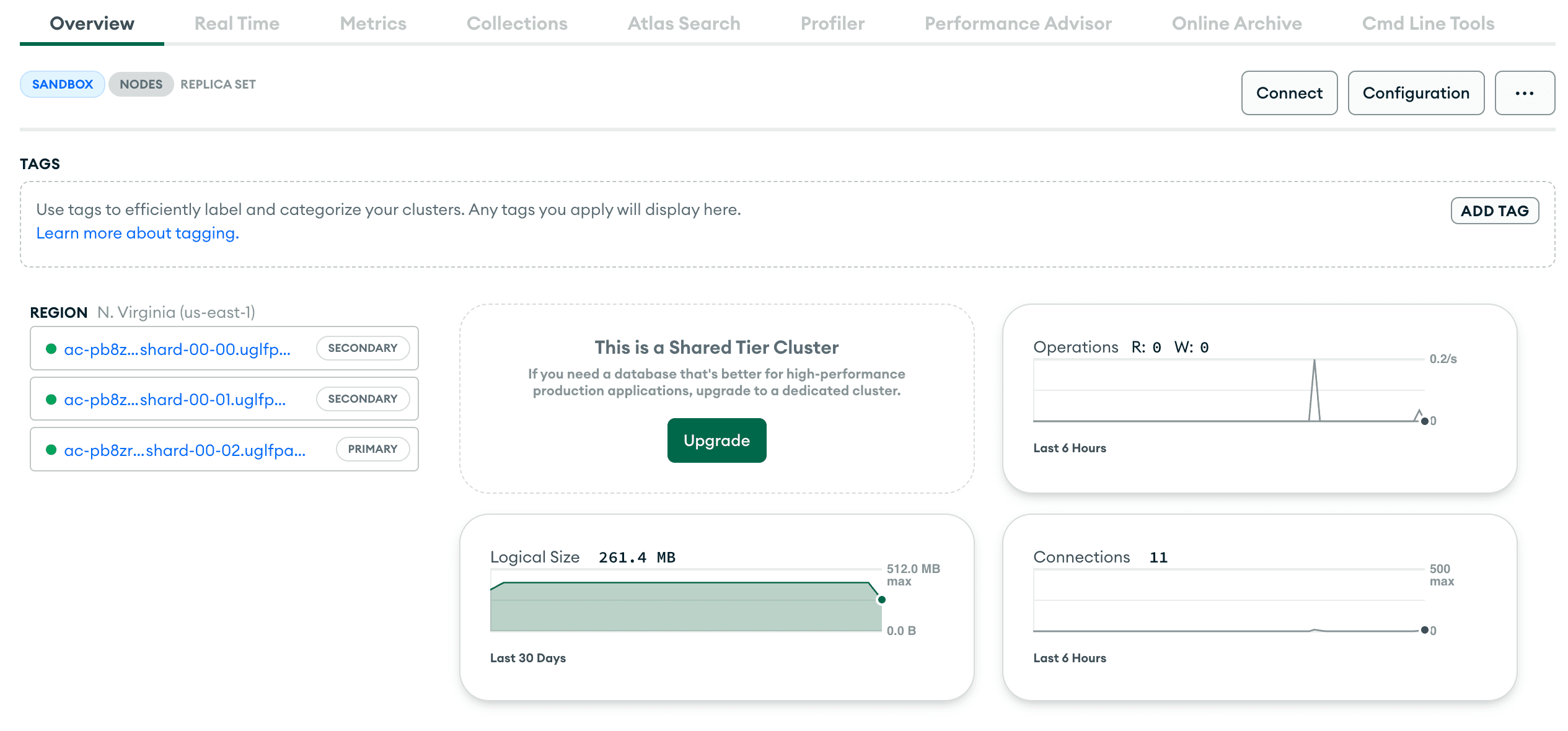Viewport: 1568px width, 731px height.
Task: Go to the Collections tab
Action: pyautogui.click(x=517, y=24)
